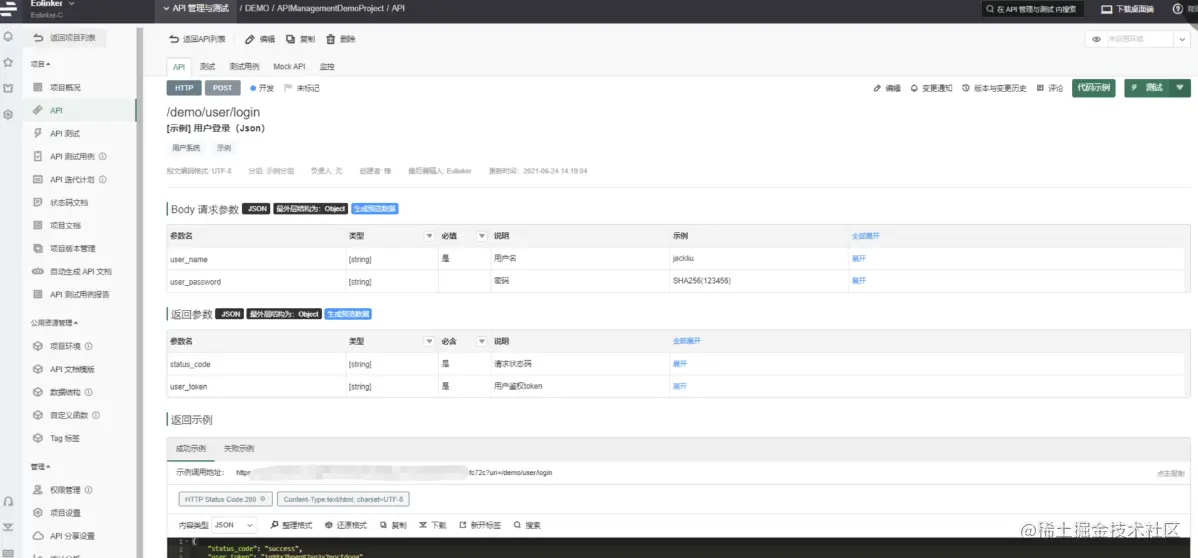Open 类型 filter in return parameters table
Image resolution: width=1198 pixels, height=558 pixels.
pos(429,342)
